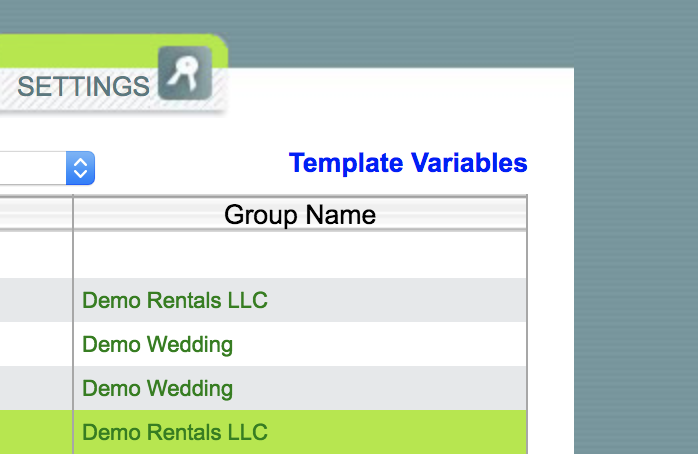This screenshot has width=698, height=454.
Task: Click left-column cell beside second Demo Wedding
Action: pos(35,388)
